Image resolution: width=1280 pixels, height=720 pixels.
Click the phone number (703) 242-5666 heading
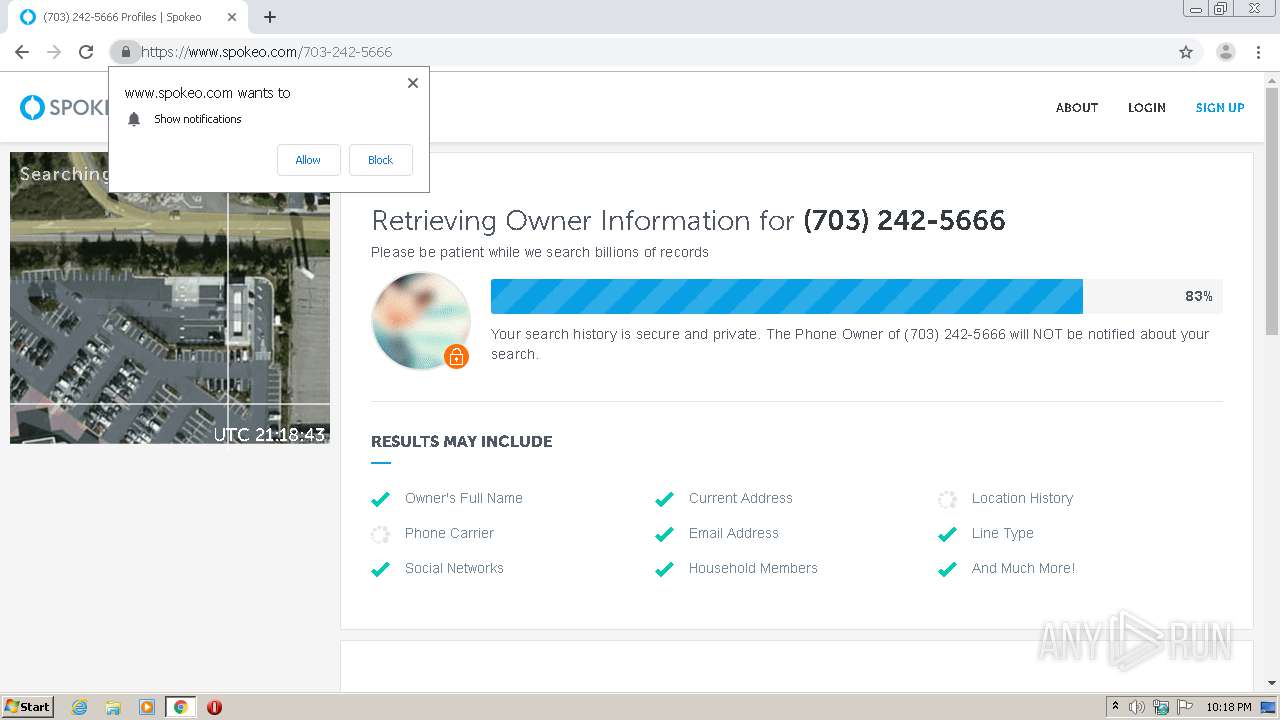(x=904, y=220)
